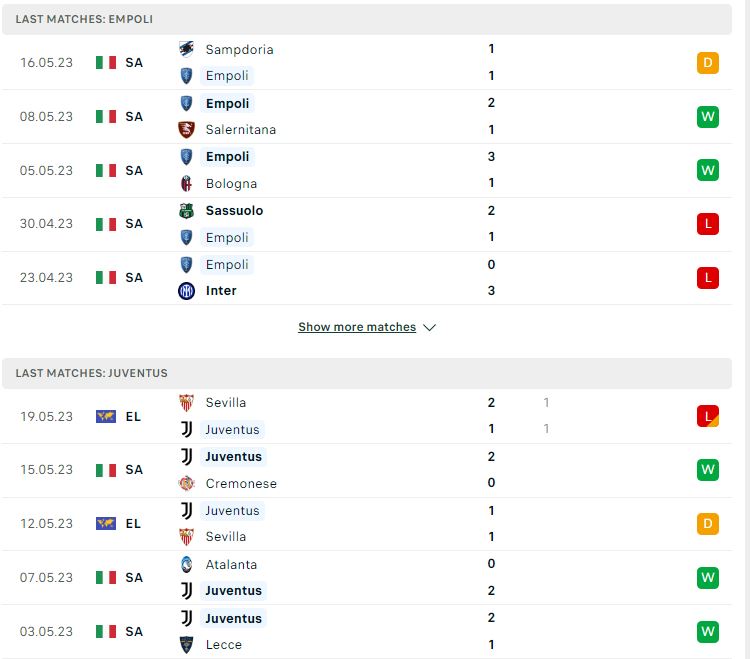750x659 pixels.
Task: Click the red L badge for Empoli vs Inter
Action: 707,278
